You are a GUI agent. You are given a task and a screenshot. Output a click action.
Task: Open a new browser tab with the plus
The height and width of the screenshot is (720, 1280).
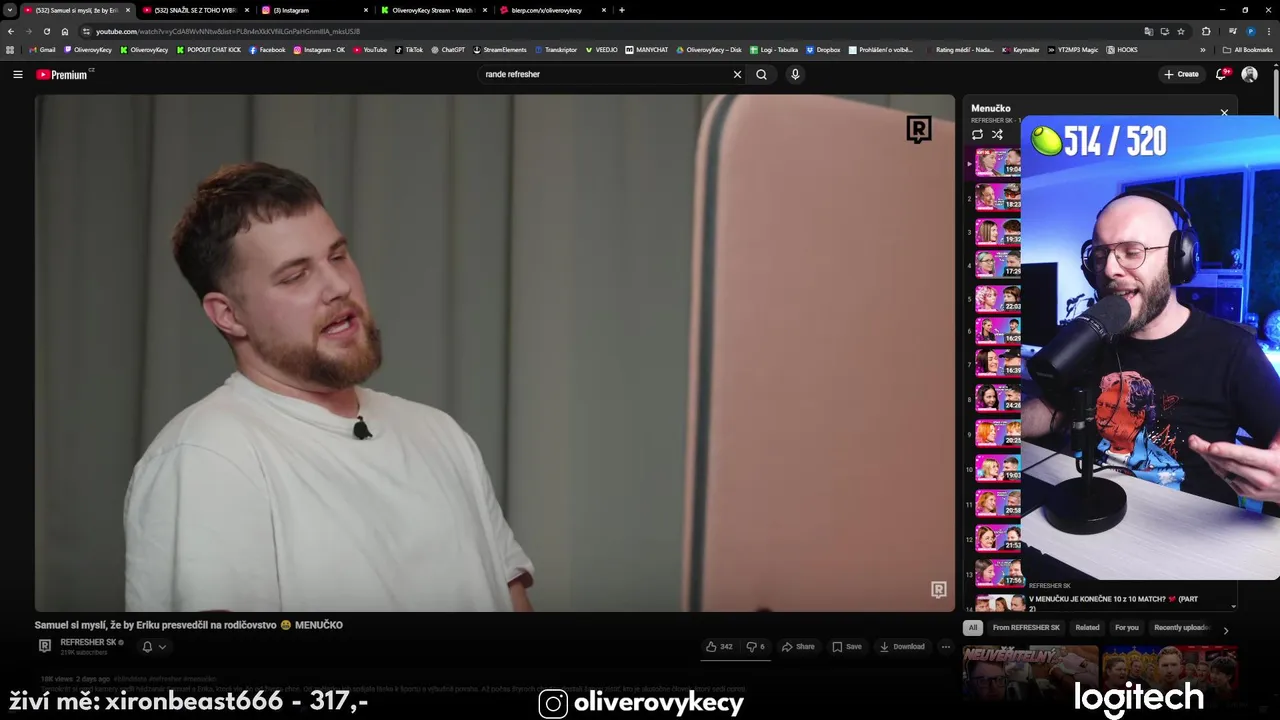point(622,10)
